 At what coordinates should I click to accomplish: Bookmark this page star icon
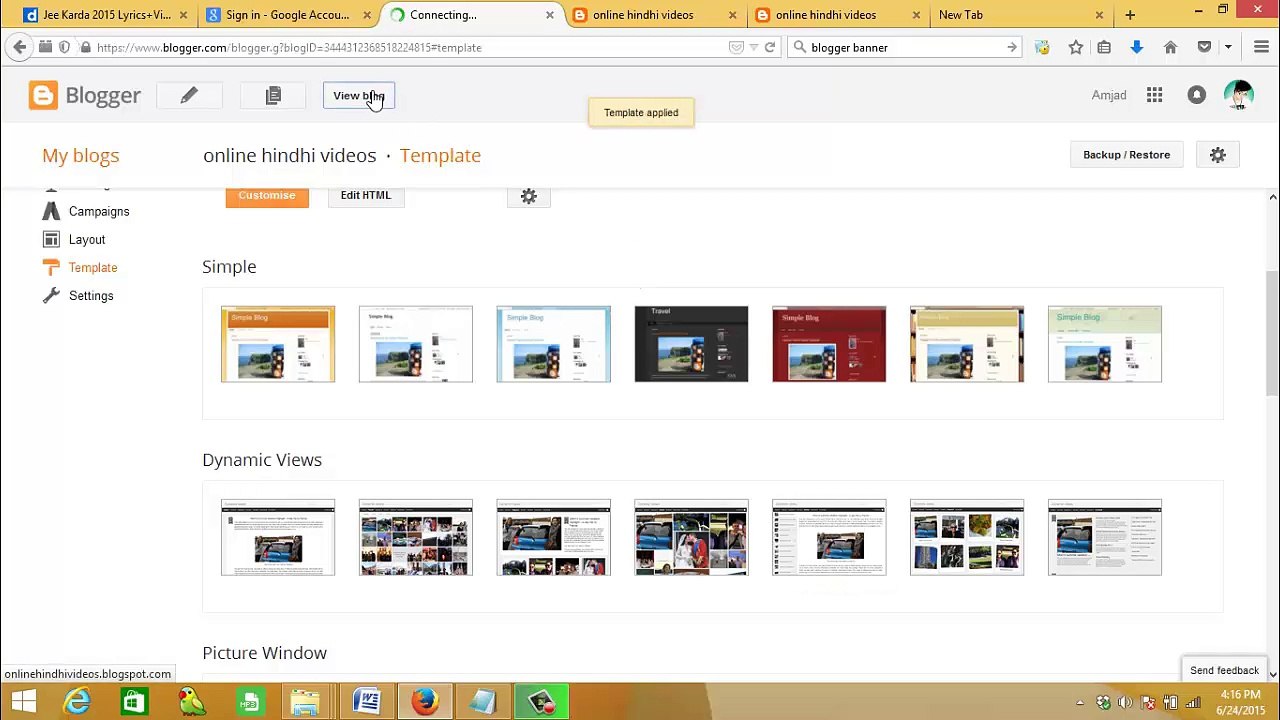1076,47
